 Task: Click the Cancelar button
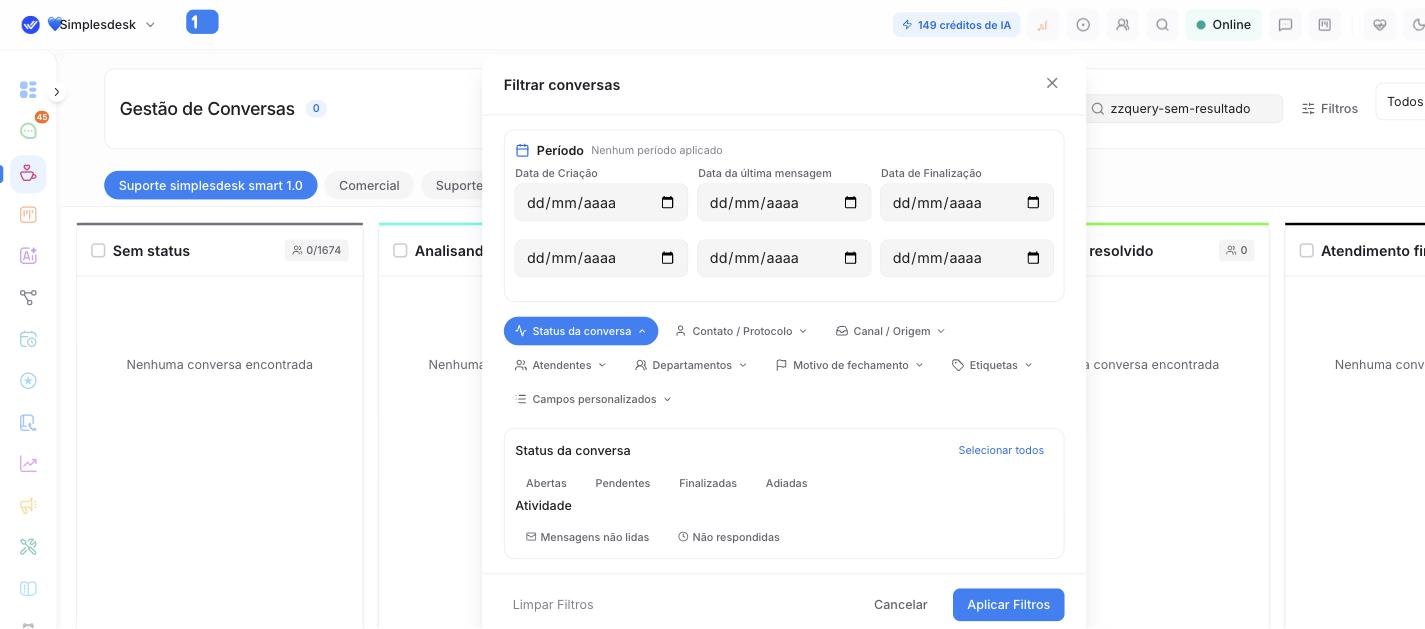[x=900, y=605]
